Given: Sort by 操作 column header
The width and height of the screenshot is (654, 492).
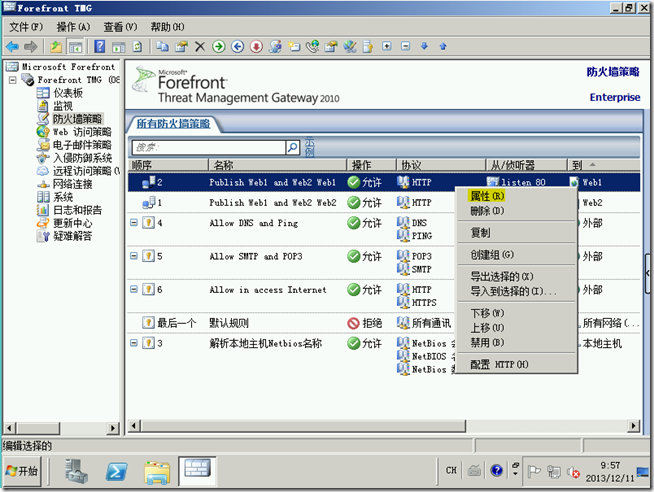Looking at the screenshot, I should pos(371,165).
